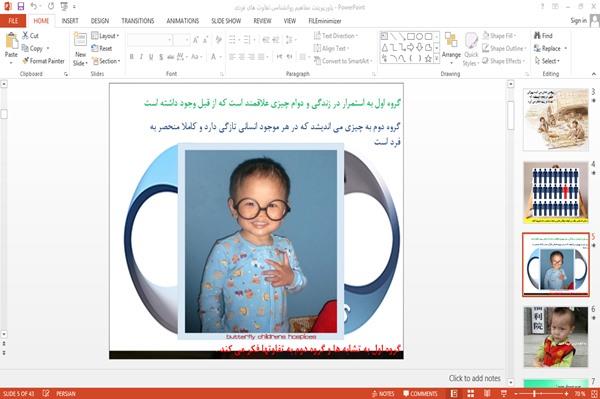The height and width of the screenshot is (399, 600).
Task: Copy the selection
Action: pyautogui.click(x=32, y=48)
